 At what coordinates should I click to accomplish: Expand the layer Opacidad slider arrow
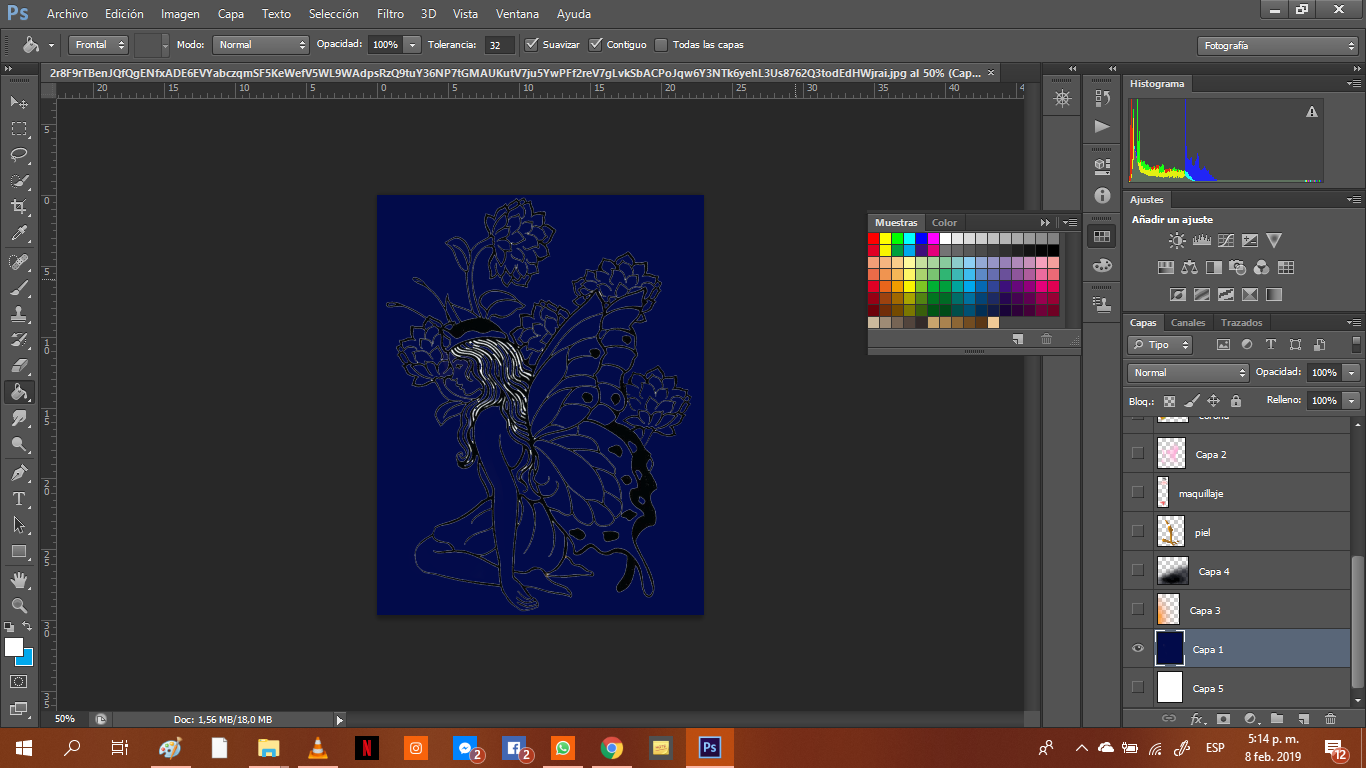(x=1352, y=373)
